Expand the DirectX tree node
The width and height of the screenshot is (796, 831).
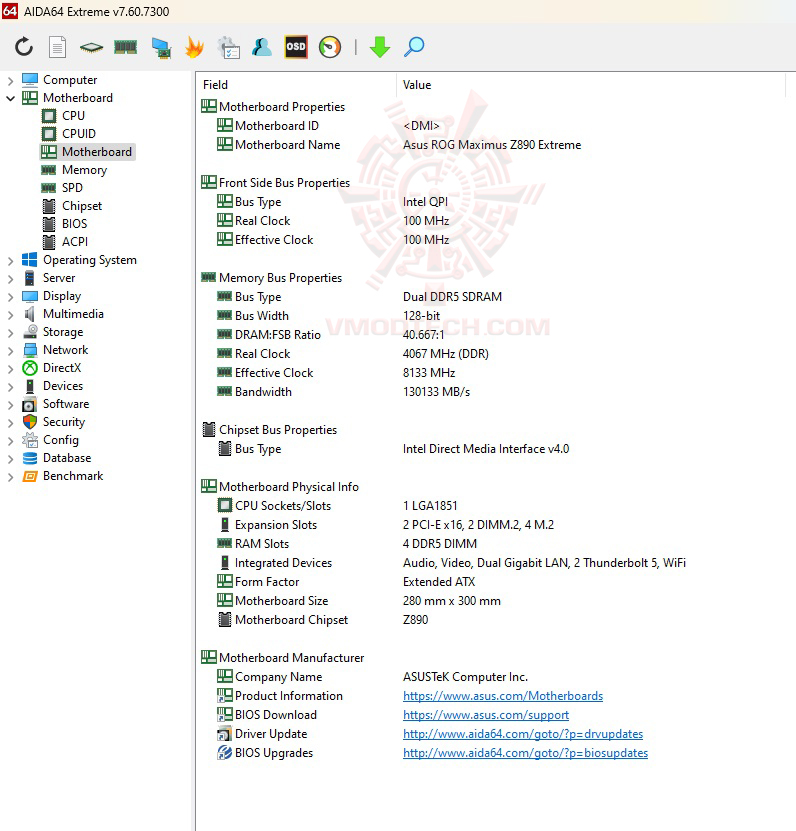pyautogui.click(x=10, y=368)
